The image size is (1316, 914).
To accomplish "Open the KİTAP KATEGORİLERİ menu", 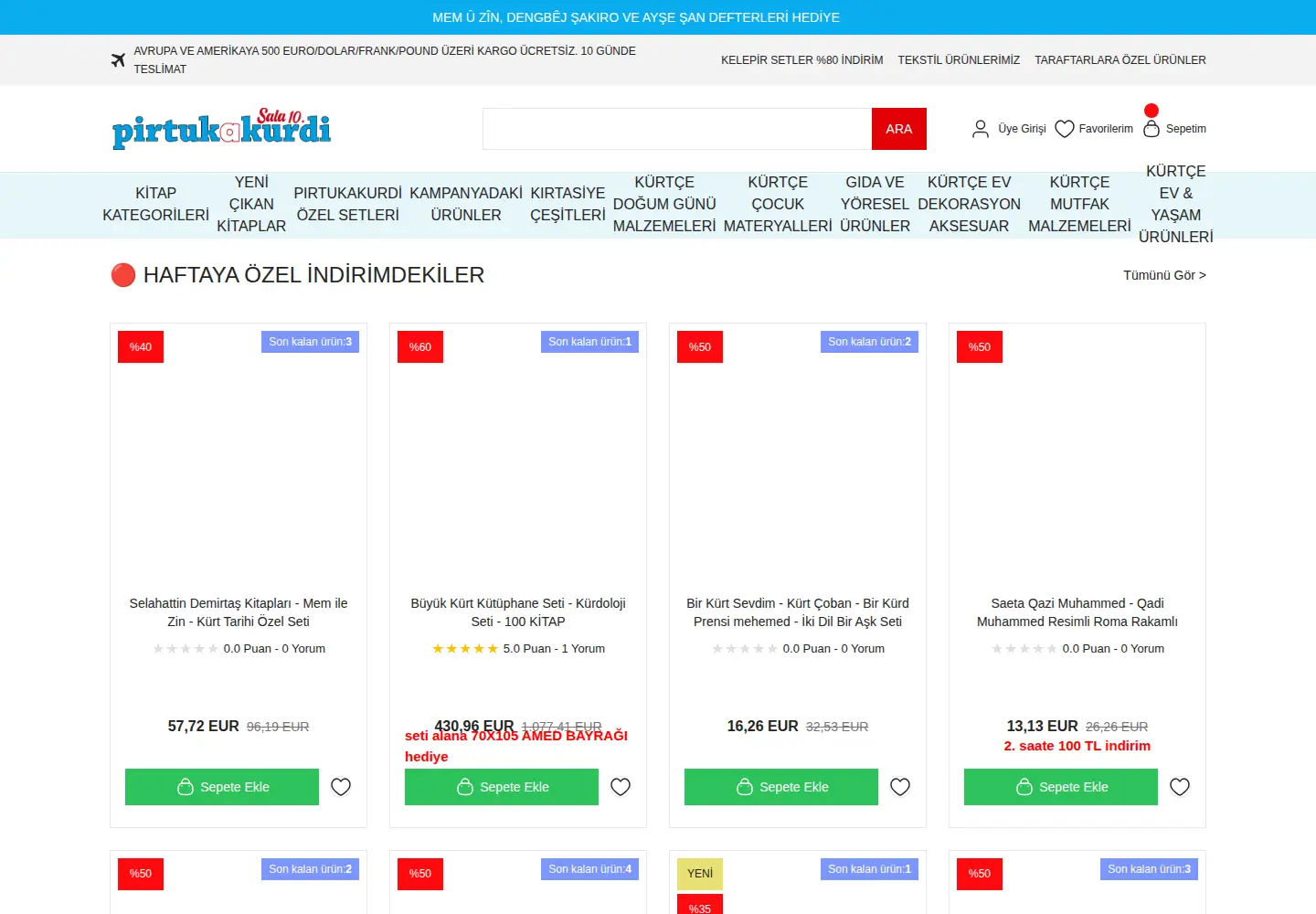I will 156,205.
